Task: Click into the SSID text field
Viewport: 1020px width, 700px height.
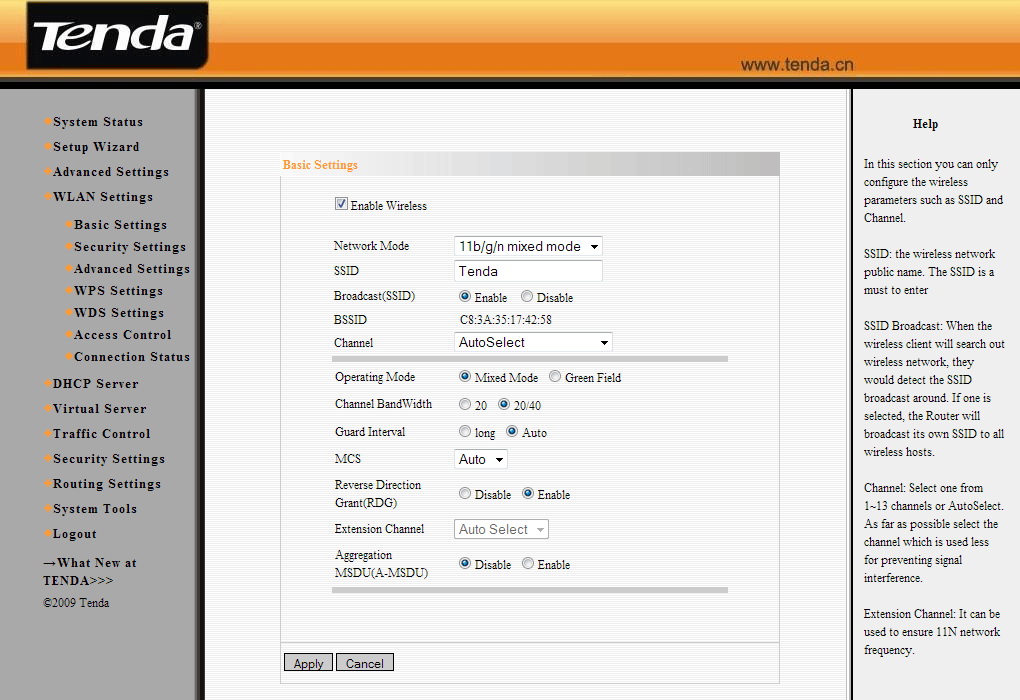Action: pos(528,271)
